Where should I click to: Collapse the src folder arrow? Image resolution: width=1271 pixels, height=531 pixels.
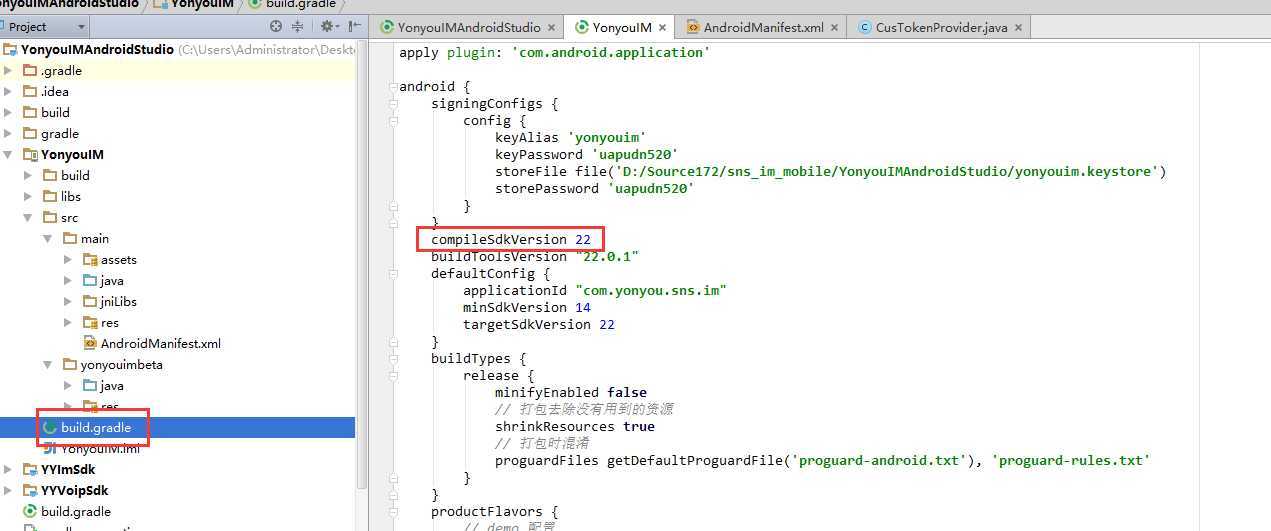coord(28,218)
